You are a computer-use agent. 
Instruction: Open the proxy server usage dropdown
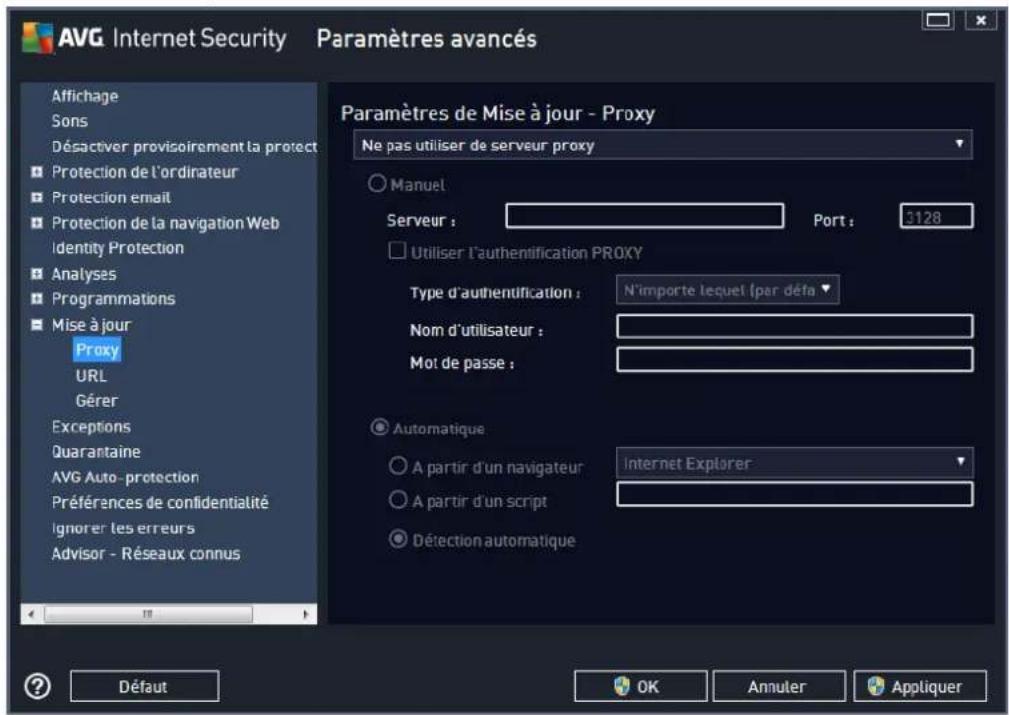(663, 145)
